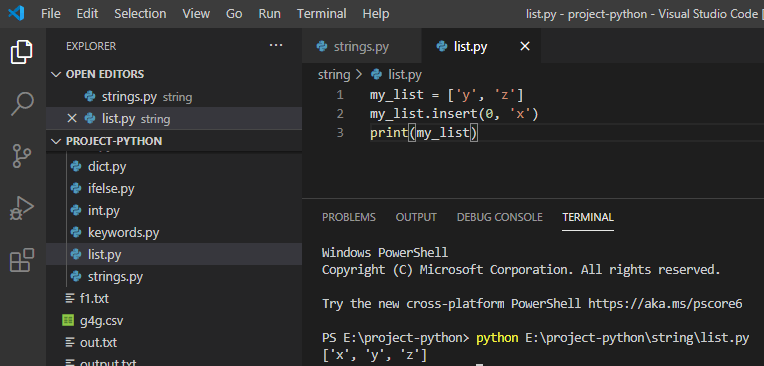Click the Windows PowerShell text in terminal
764x366 pixels.
385,252
